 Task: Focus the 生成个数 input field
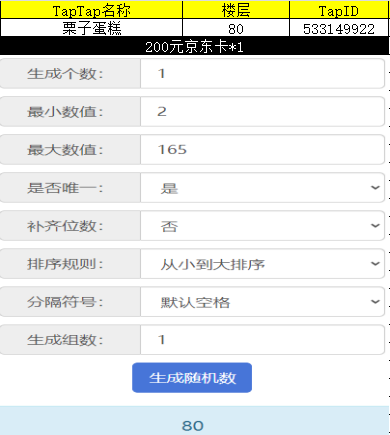pos(263,74)
